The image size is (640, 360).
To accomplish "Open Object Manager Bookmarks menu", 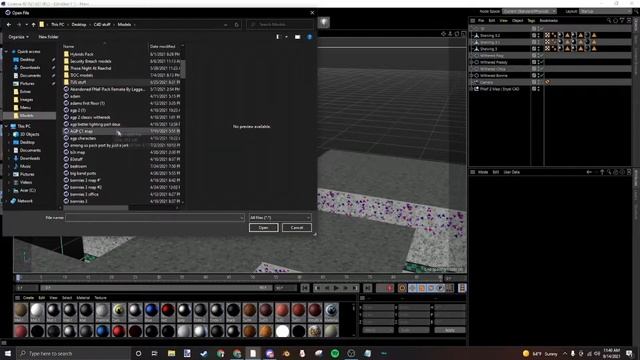I will [548, 20].
